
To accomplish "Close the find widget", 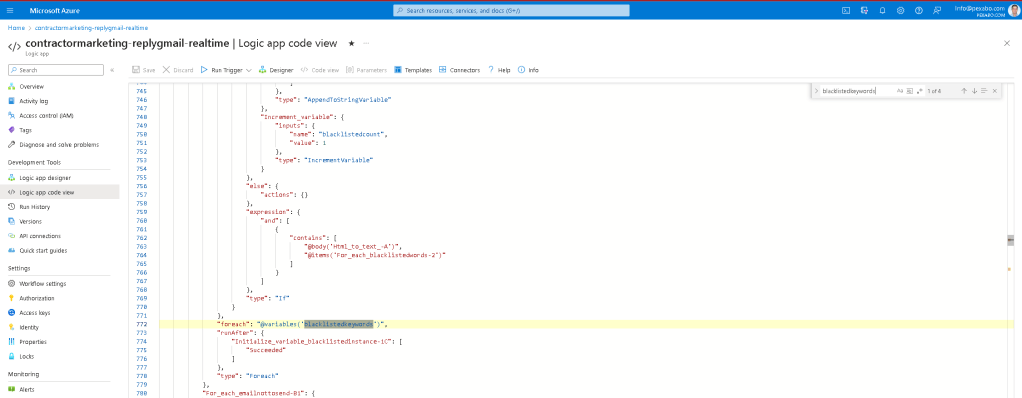I will [x=995, y=91].
